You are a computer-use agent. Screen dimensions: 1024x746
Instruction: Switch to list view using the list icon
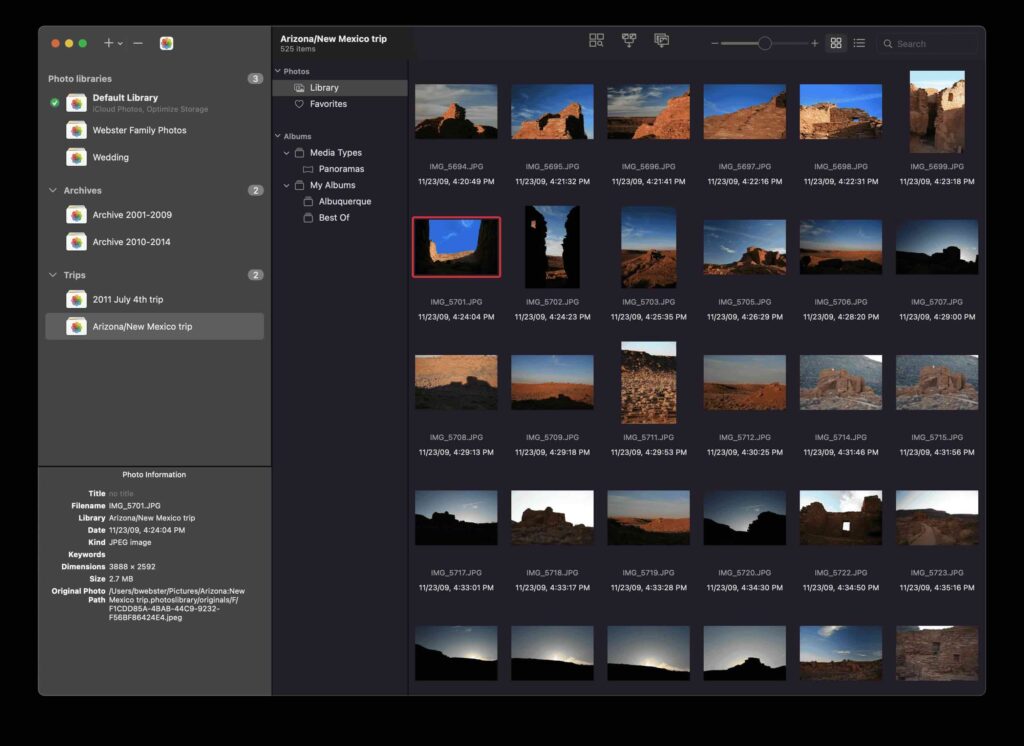pos(858,43)
